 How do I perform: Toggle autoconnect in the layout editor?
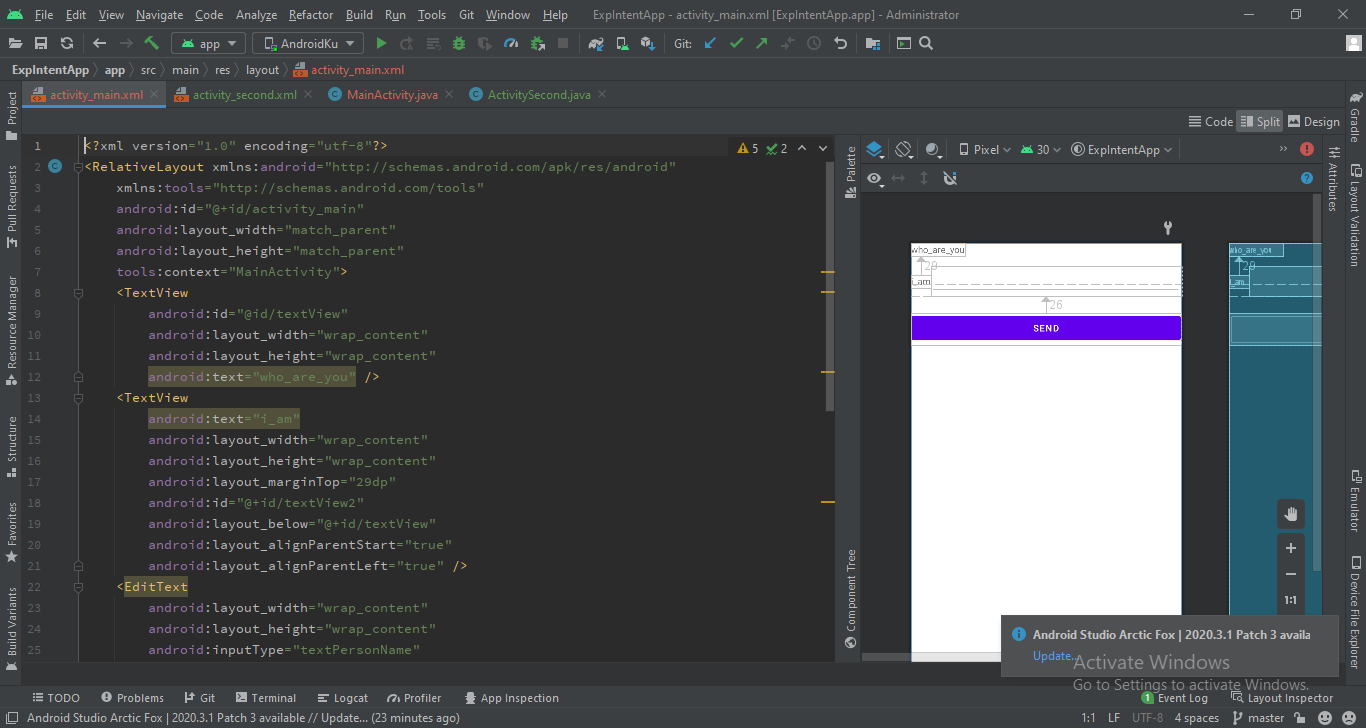click(x=949, y=177)
